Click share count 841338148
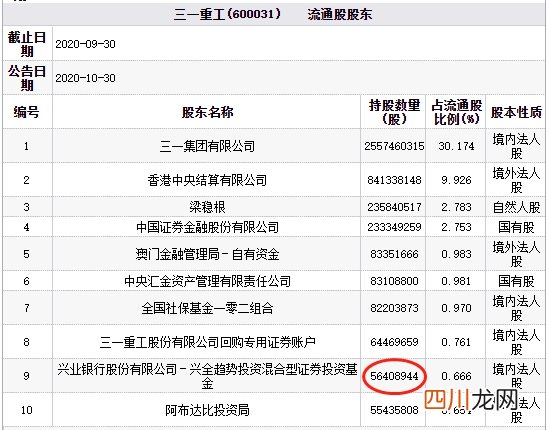This screenshot has height=430, width=549. click(x=394, y=180)
